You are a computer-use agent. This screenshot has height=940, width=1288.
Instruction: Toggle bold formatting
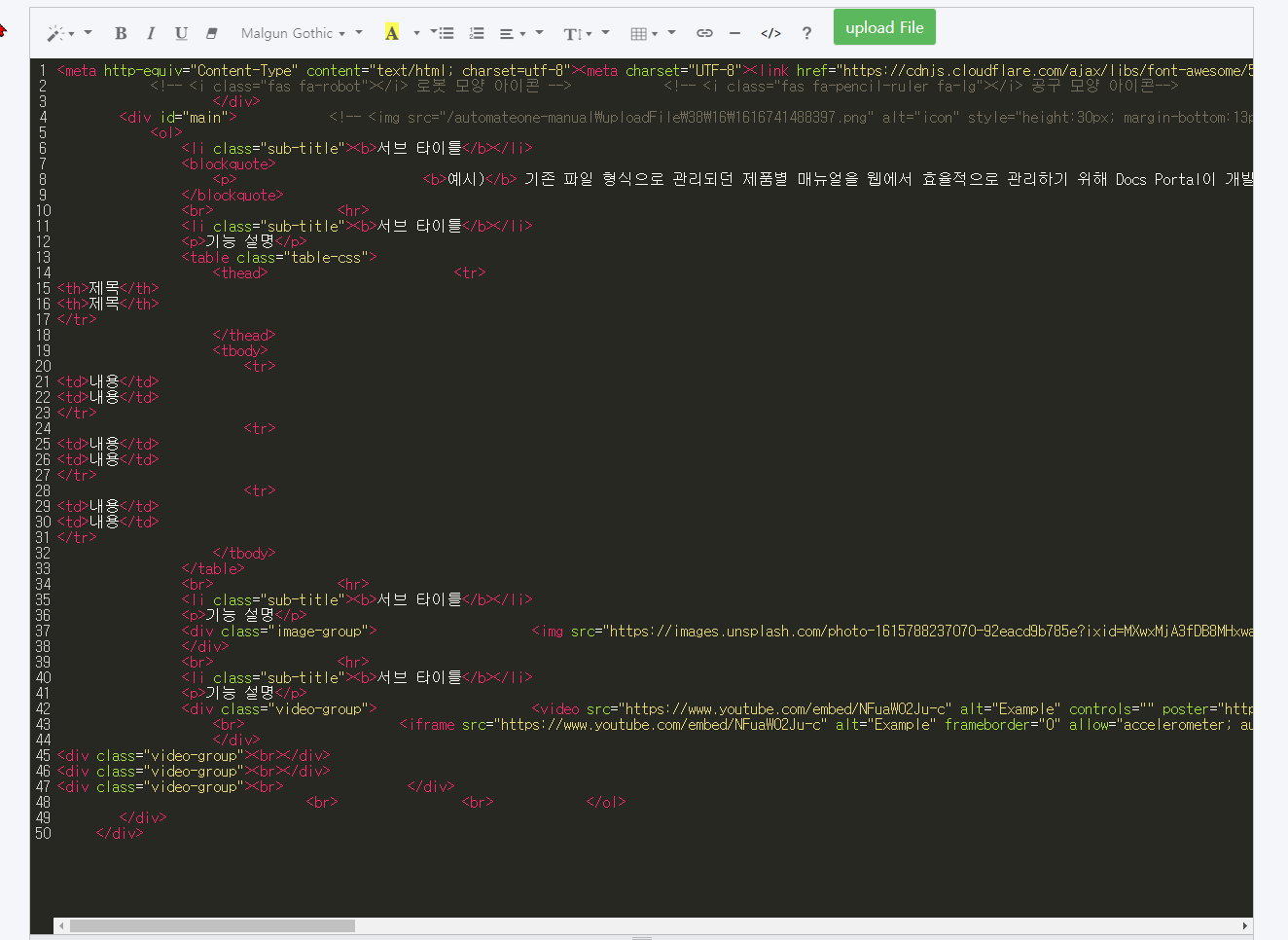coord(121,33)
